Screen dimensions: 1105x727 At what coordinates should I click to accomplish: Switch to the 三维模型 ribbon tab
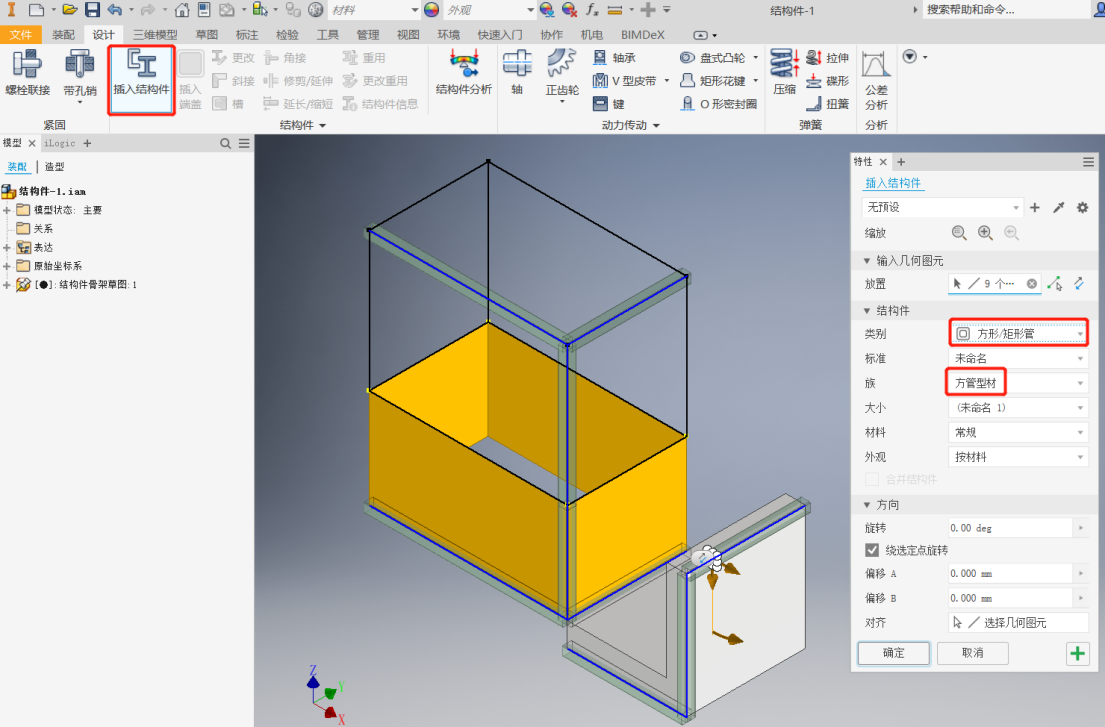tap(155, 35)
